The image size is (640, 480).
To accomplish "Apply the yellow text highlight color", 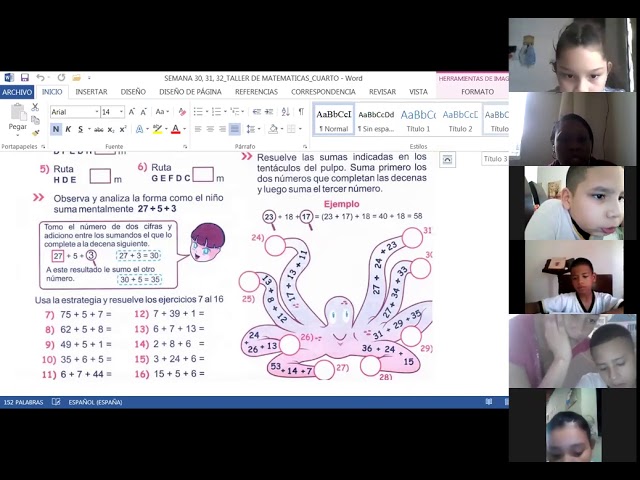I will click(157, 129).
